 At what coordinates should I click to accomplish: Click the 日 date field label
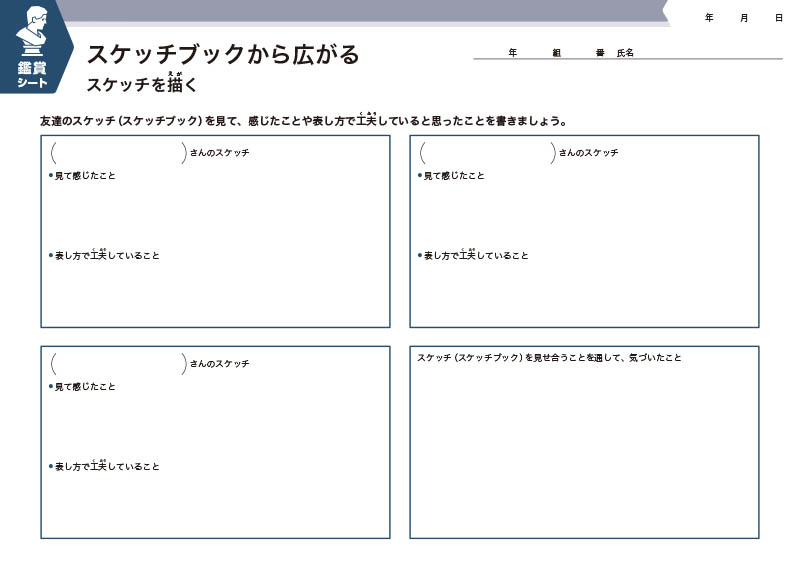coord(779,18)
